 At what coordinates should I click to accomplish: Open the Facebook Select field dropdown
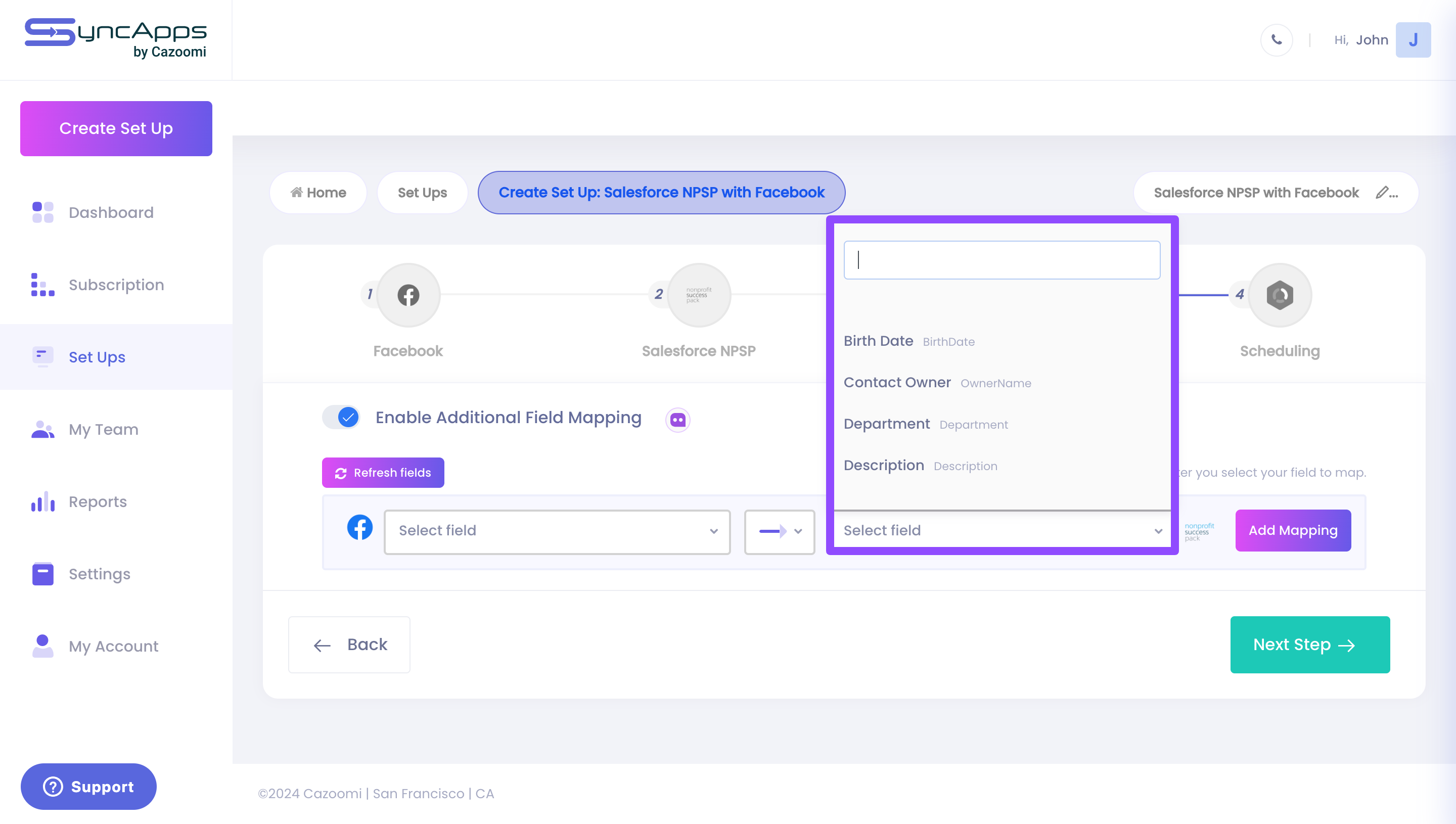(x=557, y=531)
